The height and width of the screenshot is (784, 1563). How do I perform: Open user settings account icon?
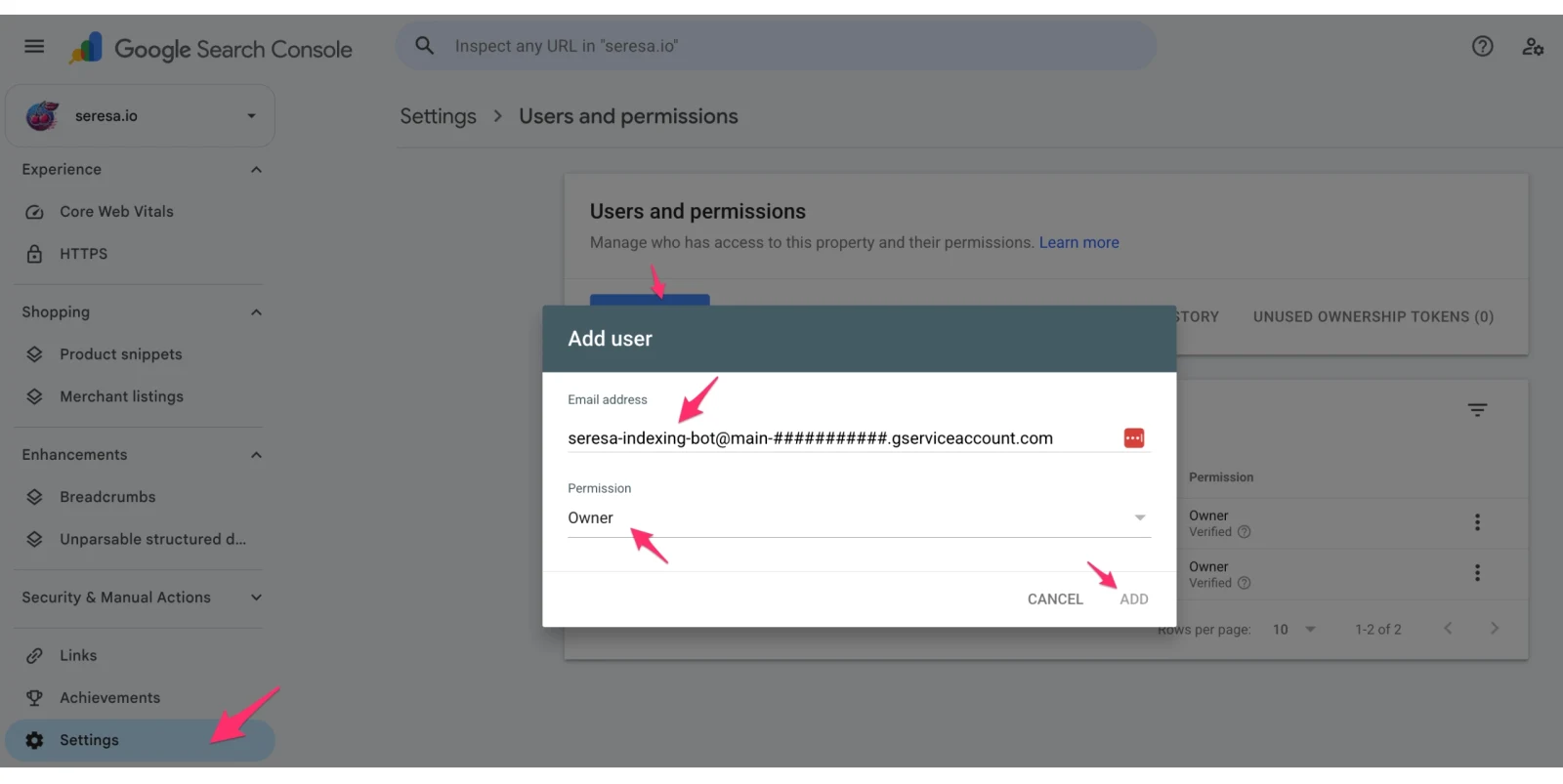[1533, 46]
